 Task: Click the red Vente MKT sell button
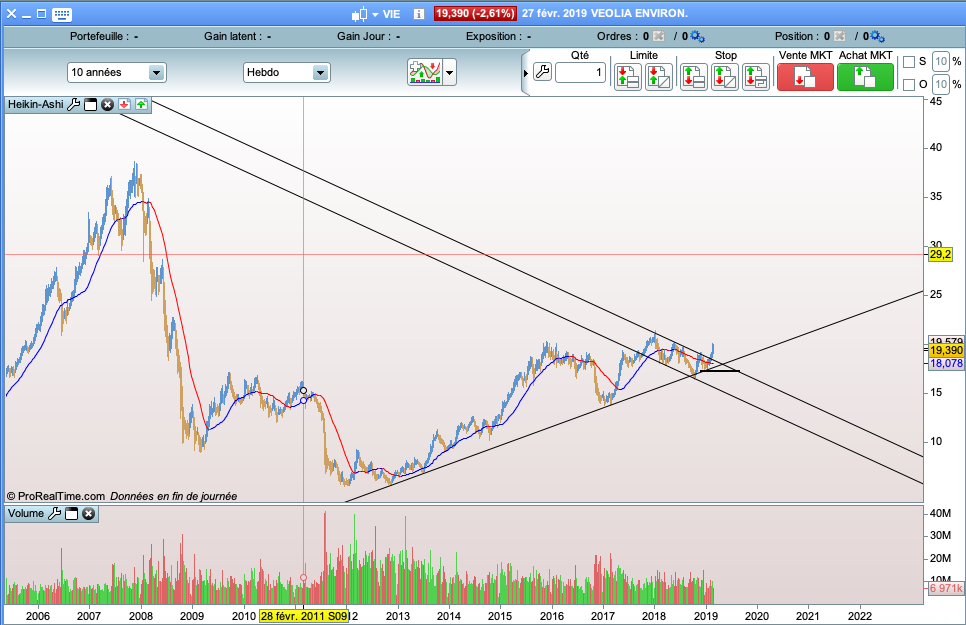click(x=805, y=77)
